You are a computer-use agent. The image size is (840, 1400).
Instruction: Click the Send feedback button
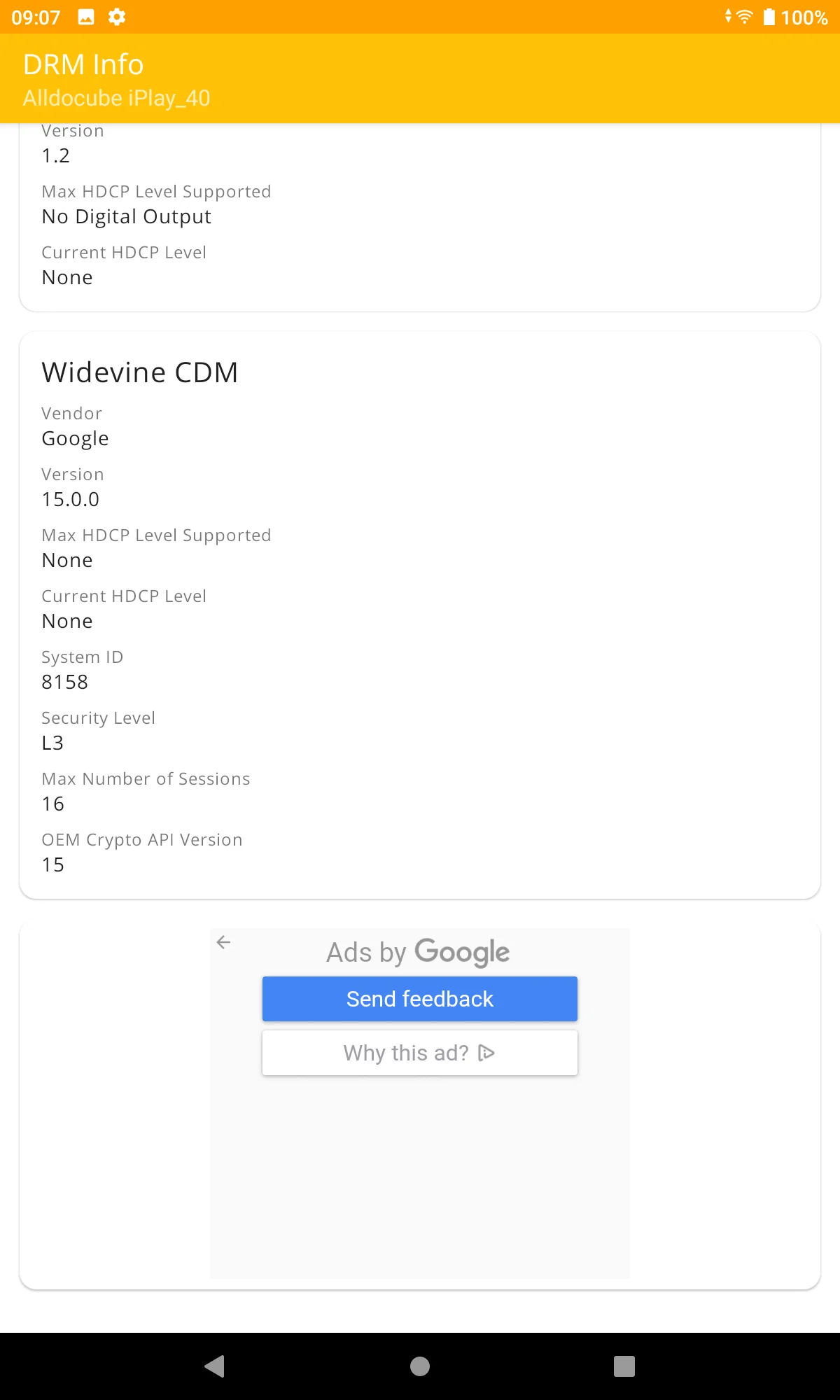point(420,999)
